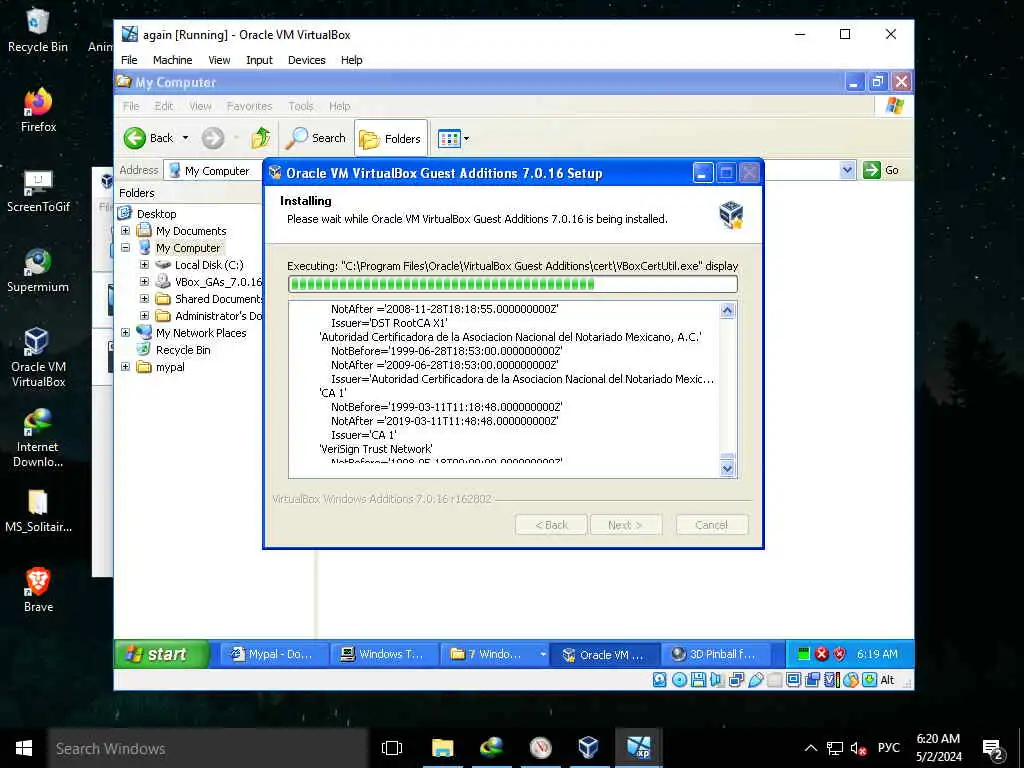Image resolution: width=1024 pixels, height=768 pixels.
Task: Click the CPU virtualization indicator in VirtualBox status bar
Action: point(832,680)
